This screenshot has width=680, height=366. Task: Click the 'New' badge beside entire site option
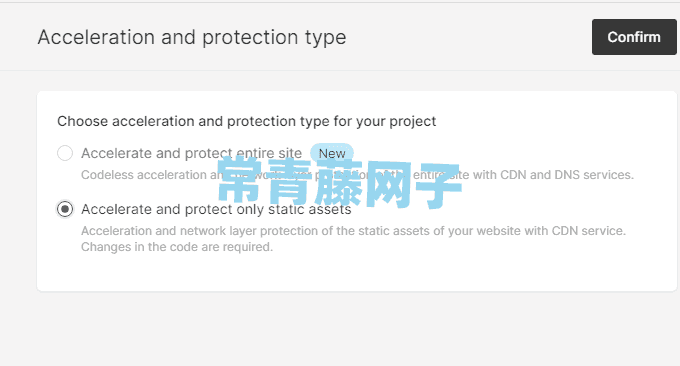(332, 153)
